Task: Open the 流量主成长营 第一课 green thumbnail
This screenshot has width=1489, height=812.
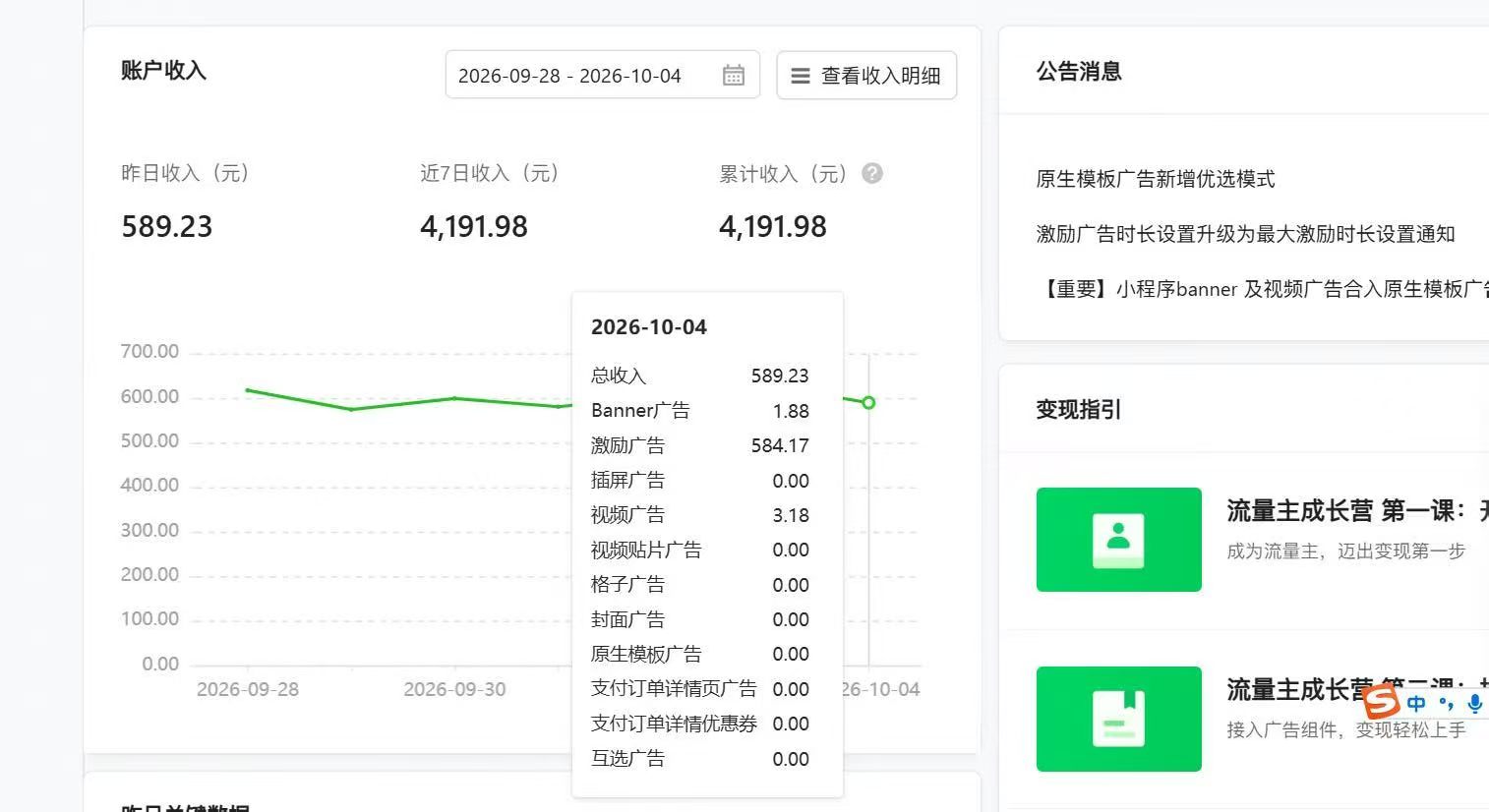Action: coord(1119,540)
